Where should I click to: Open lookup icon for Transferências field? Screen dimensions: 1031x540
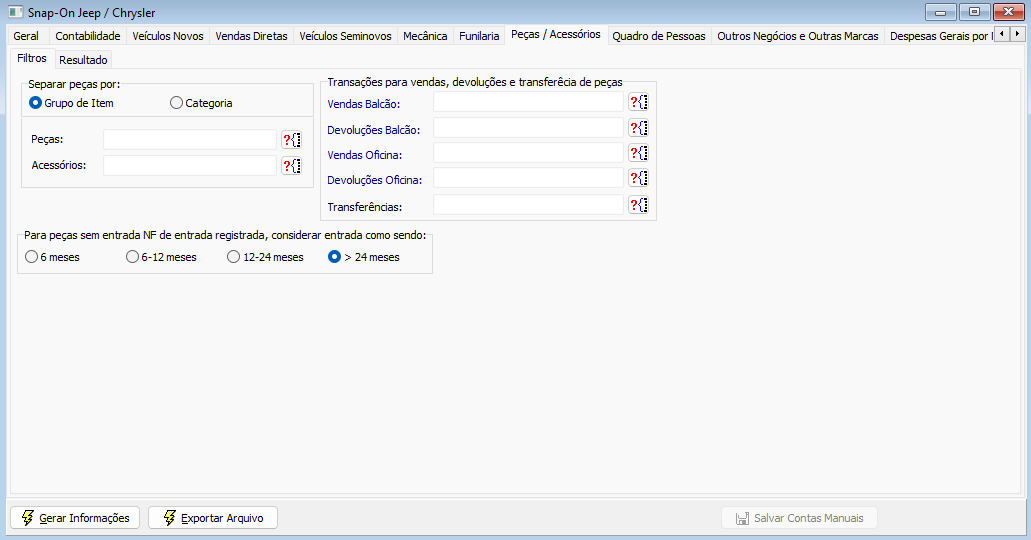point(638,206)
